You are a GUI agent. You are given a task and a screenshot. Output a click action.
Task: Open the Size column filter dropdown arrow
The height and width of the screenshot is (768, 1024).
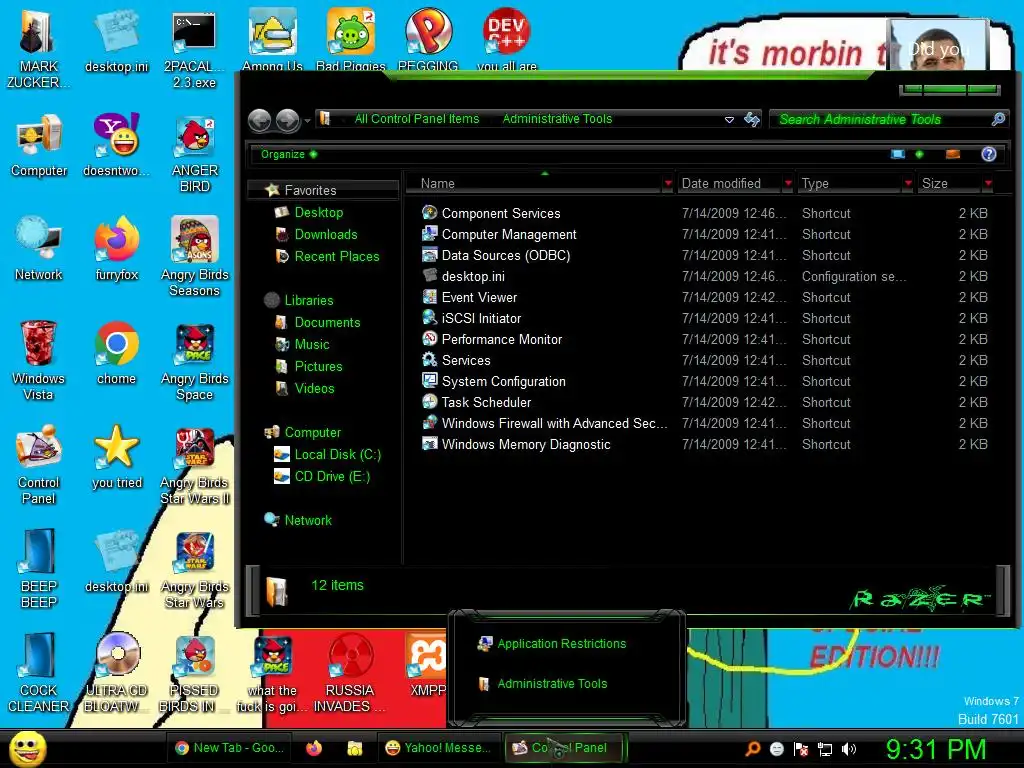coord(987,184)
